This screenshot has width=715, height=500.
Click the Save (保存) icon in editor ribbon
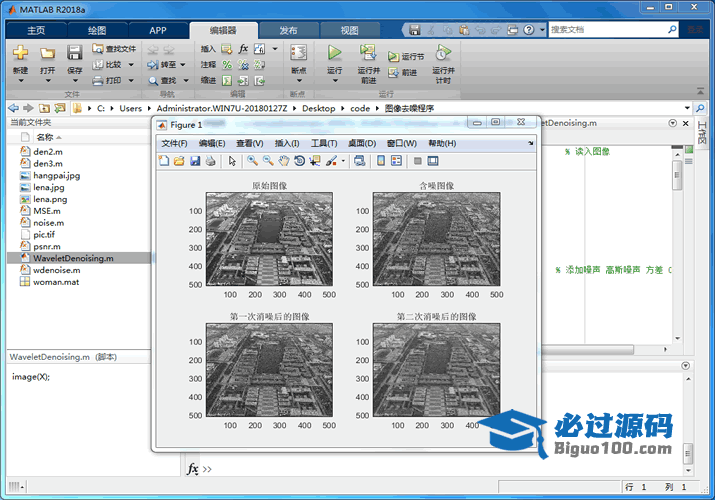coord(75,53)
